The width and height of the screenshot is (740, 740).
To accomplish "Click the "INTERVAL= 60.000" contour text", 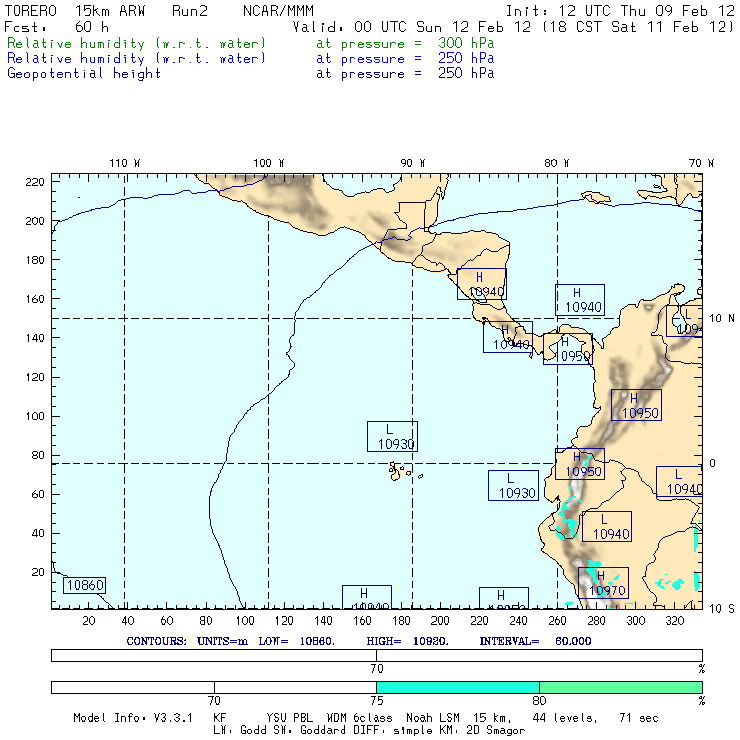I will click(535, 641).
